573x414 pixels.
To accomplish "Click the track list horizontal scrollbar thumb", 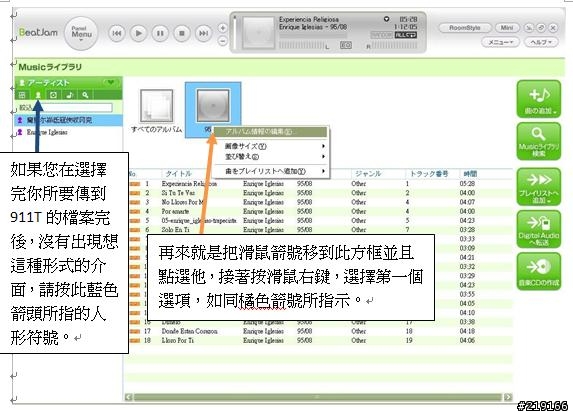I will tap(317, 397).
